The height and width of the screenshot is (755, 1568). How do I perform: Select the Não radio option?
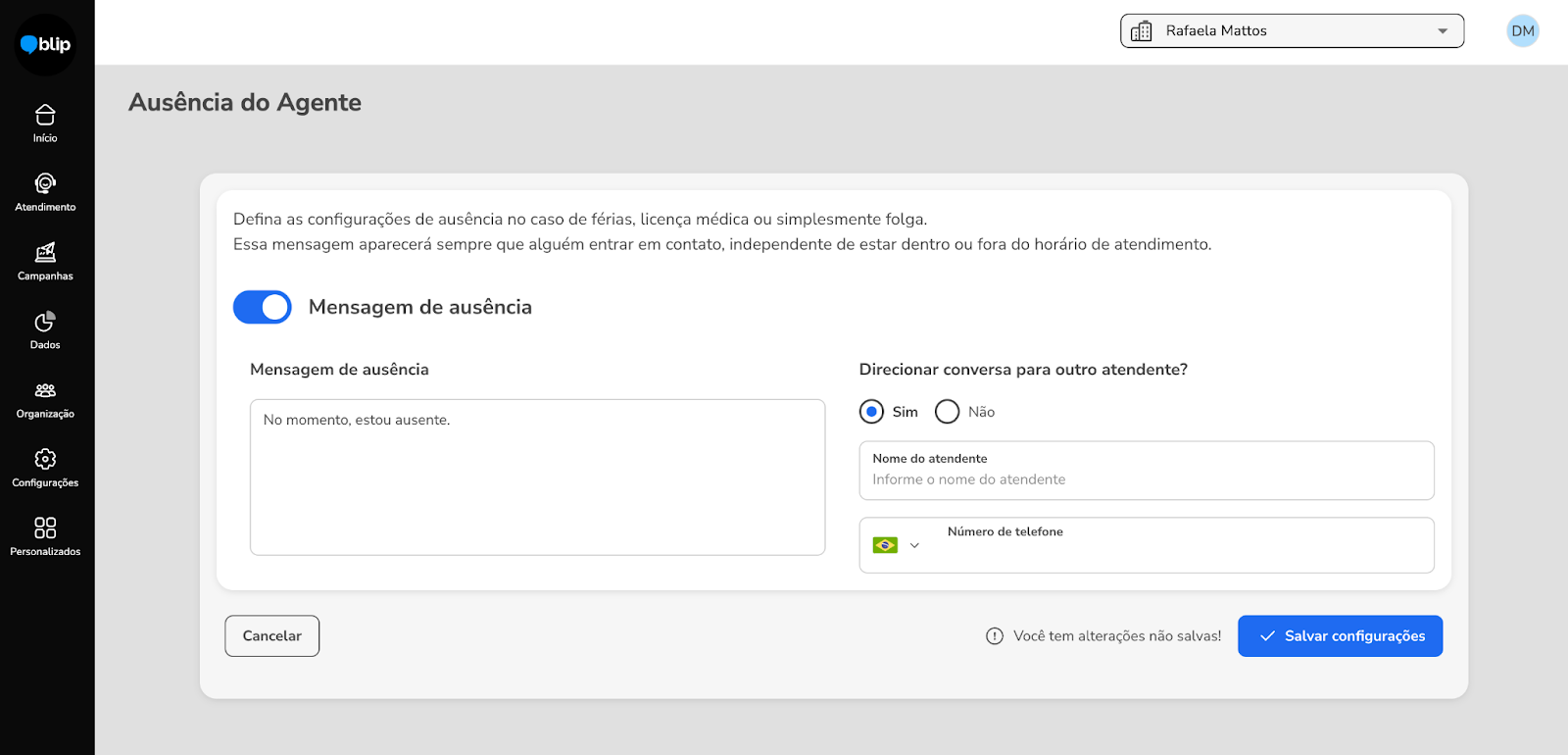tap(947, 412)
